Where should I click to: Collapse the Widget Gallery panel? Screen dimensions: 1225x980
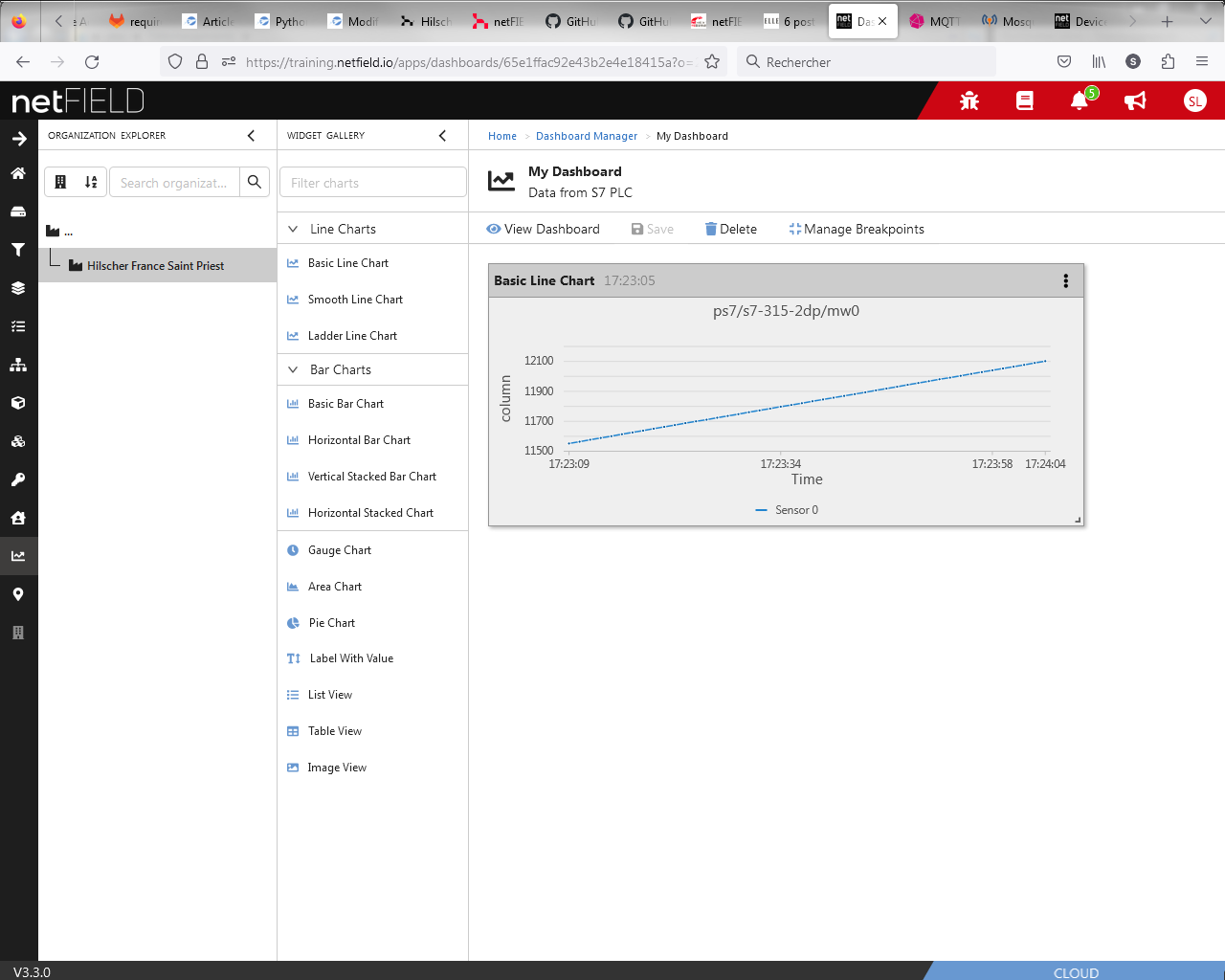click(x=442, y=135)
